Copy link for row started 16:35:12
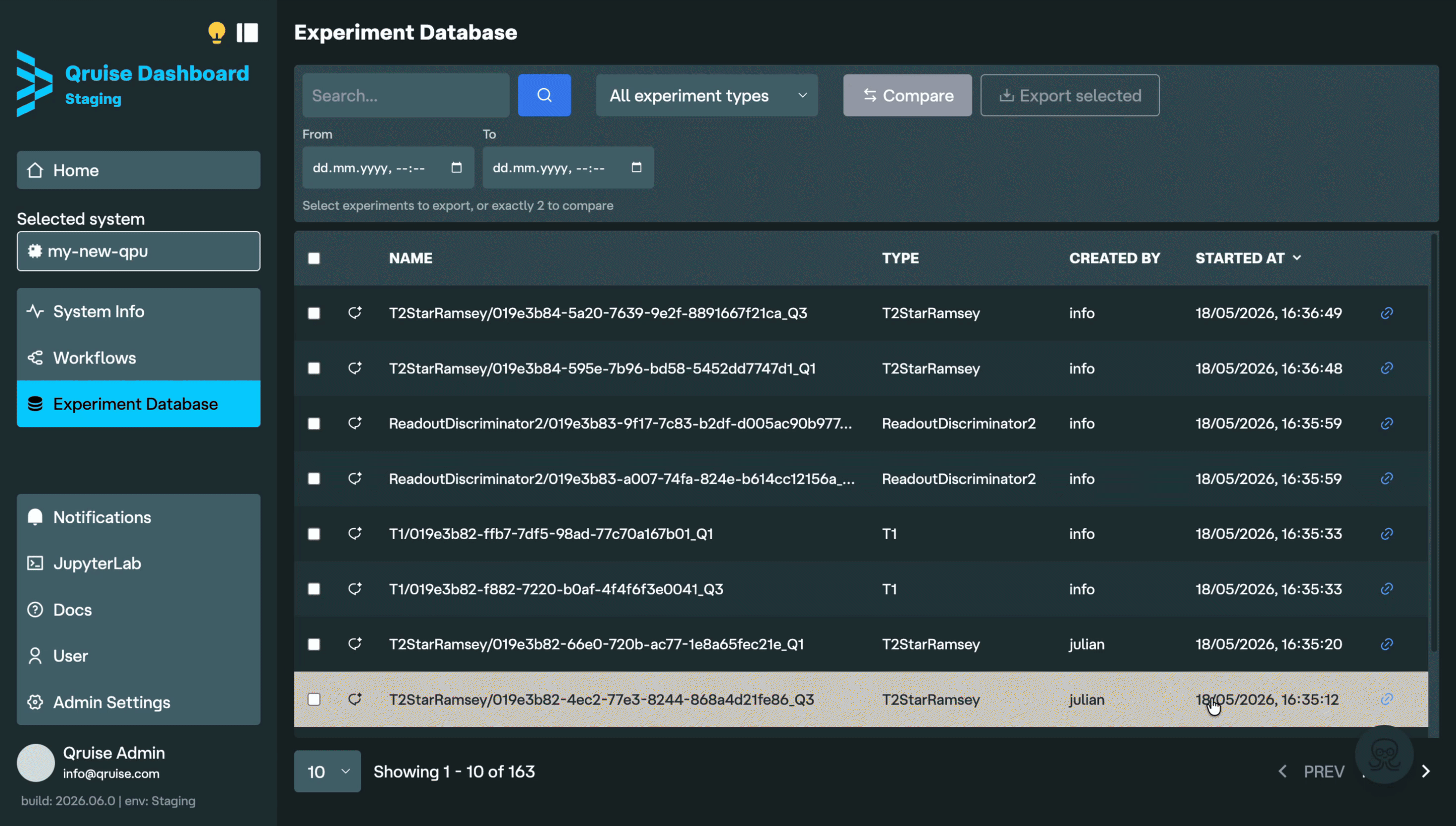The image size is (1456, 826). 1386,699
